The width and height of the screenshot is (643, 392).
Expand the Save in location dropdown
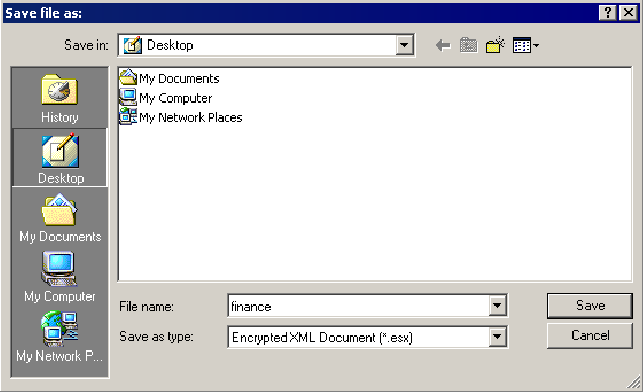tap(404, 45)
